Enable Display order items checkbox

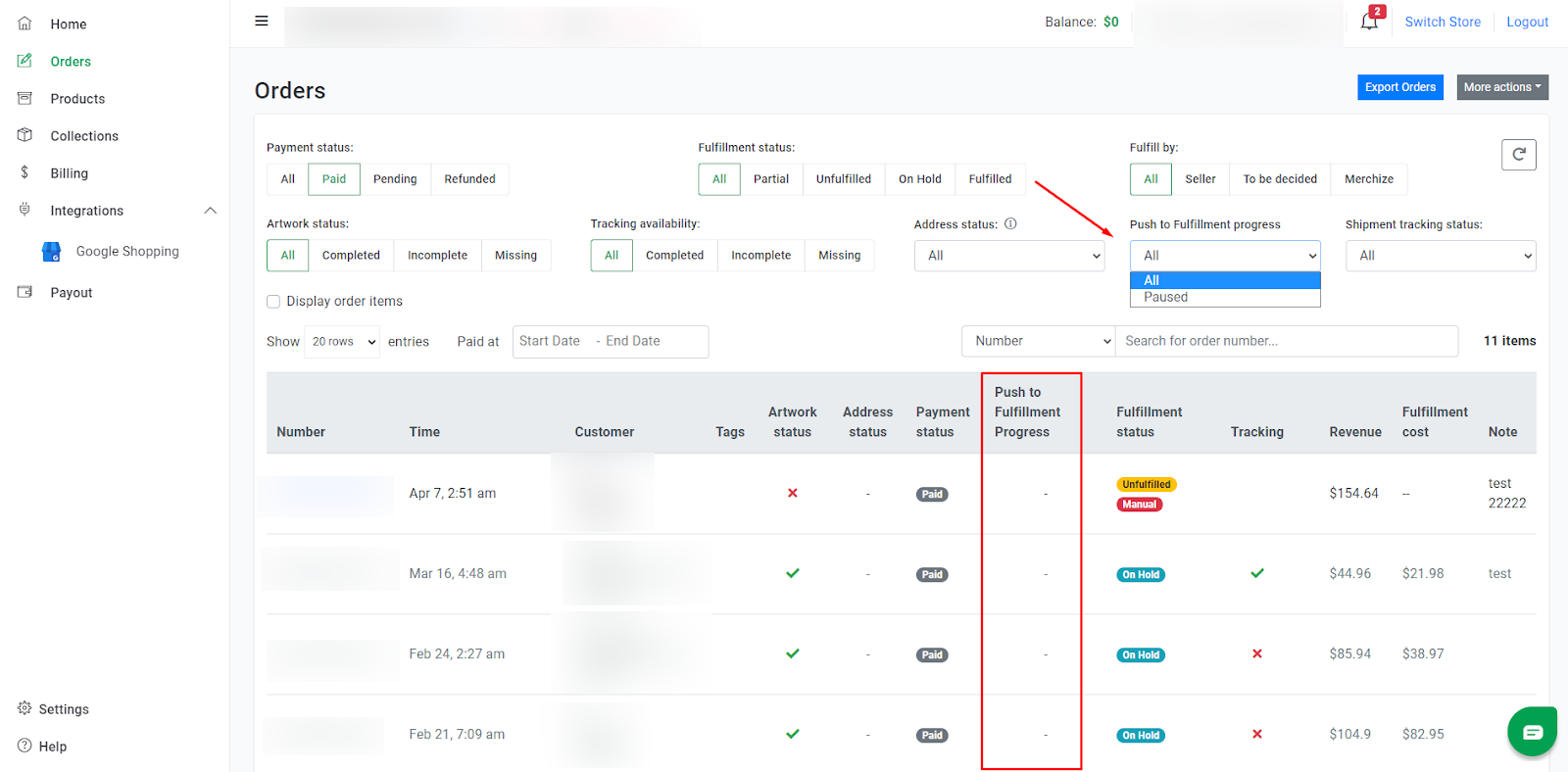coord(273,302)
